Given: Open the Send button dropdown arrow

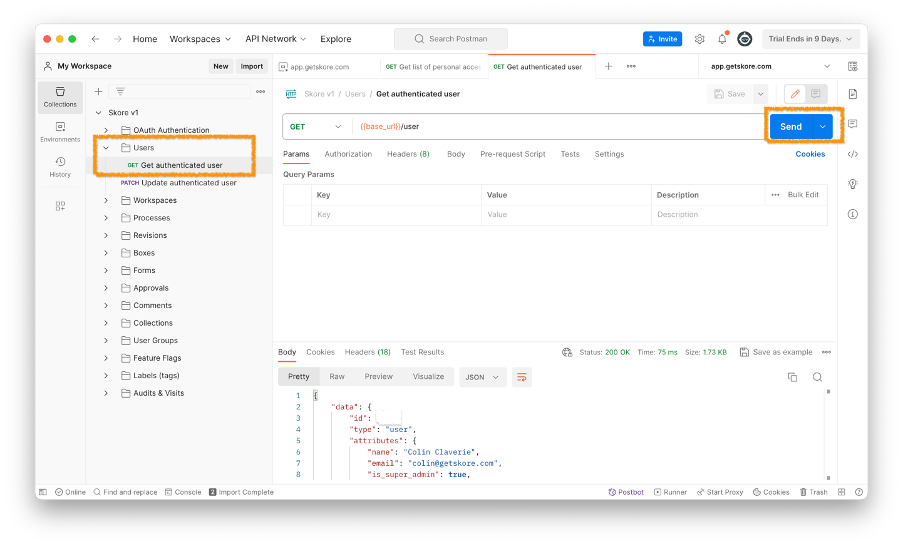Looking at the screenshot, I should point(823,126).
